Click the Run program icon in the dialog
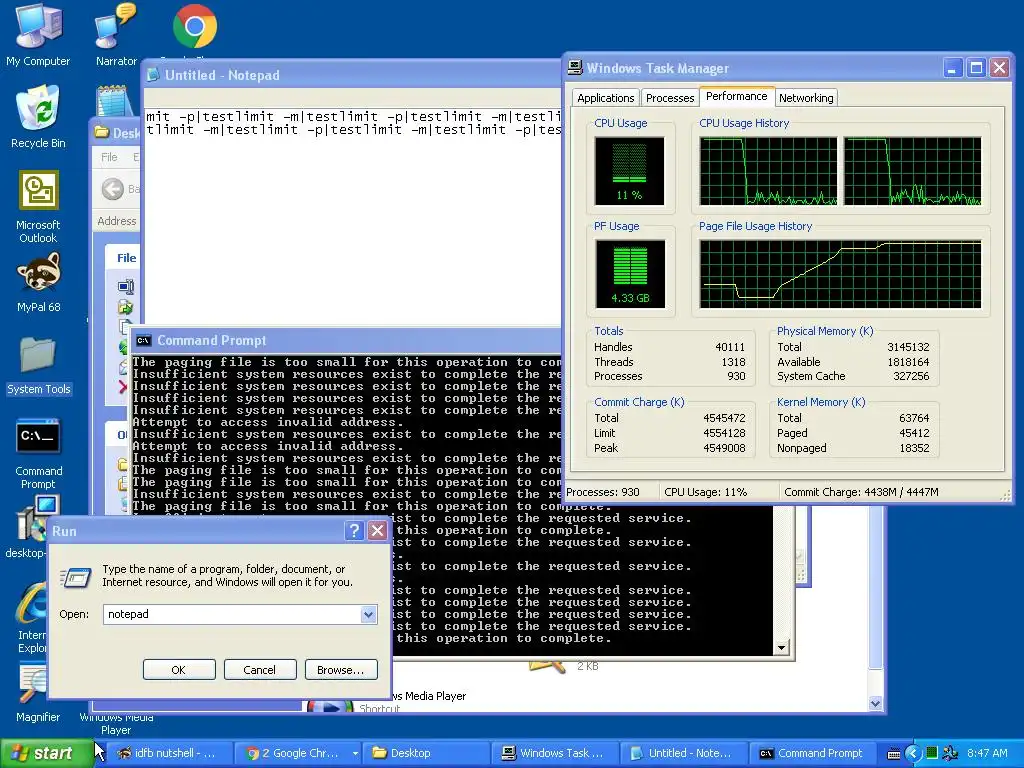The image size is (1024, 768). click(76, 576)
